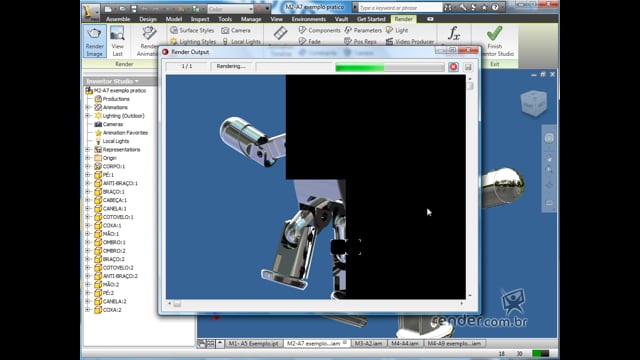Expand the Lighting (Outdoor) node
The image size is (640, 360).
click(88, 116)
